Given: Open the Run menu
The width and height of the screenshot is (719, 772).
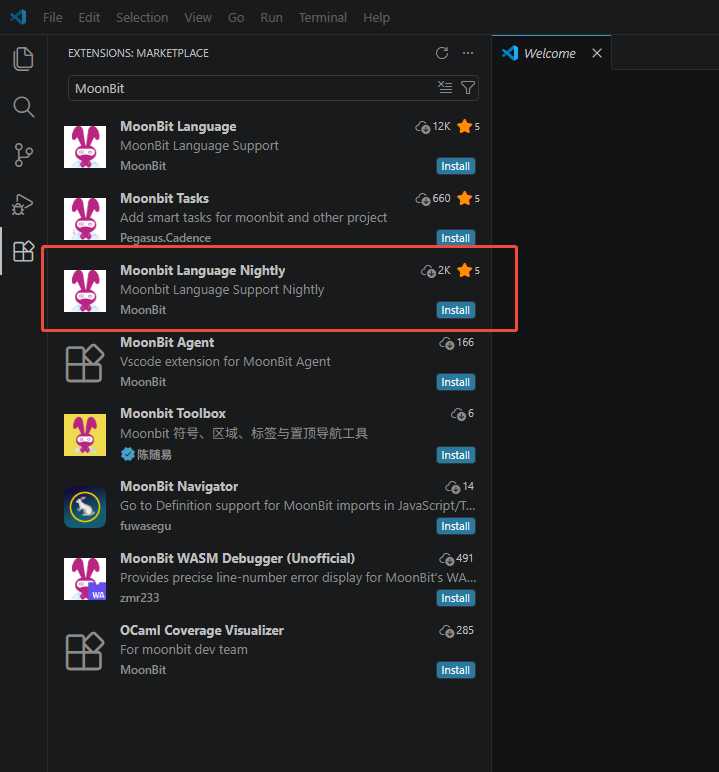Looking at the screenshot, I should pyautogui.click(x=271, y=18).
